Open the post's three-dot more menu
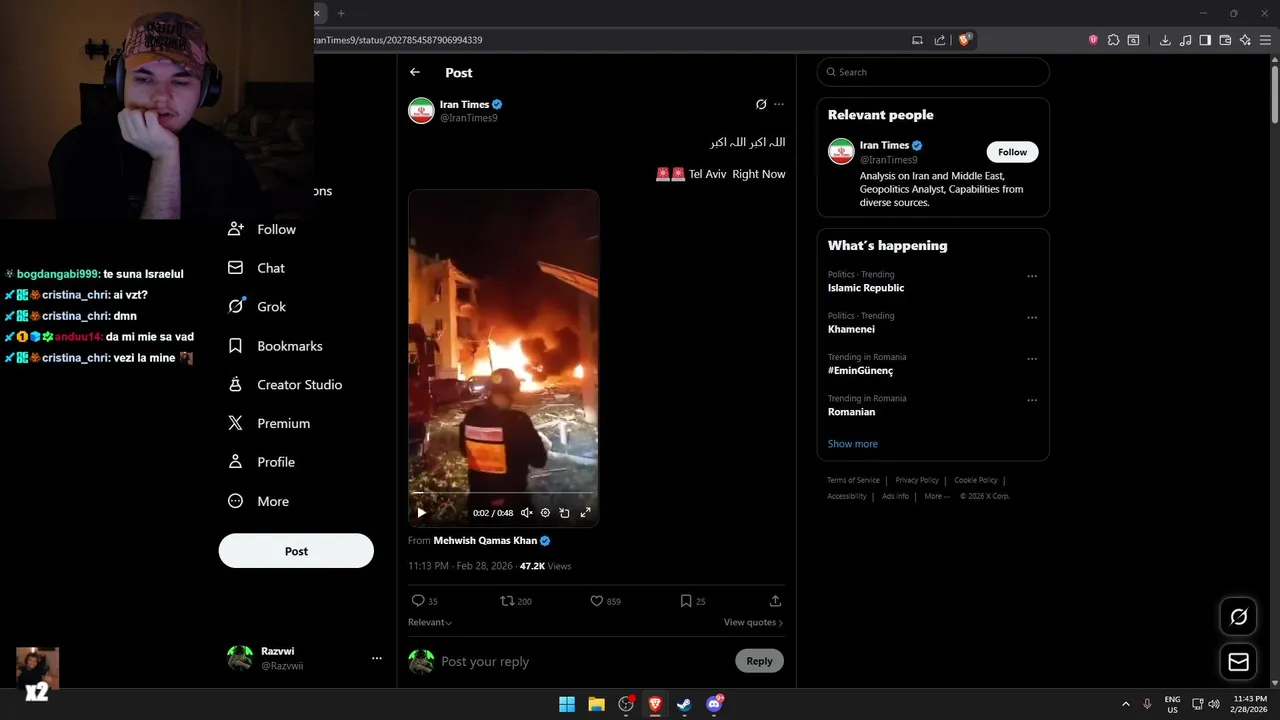Image resolution: width=1280 pixels, height=720 pixels. tap(779, 104)
